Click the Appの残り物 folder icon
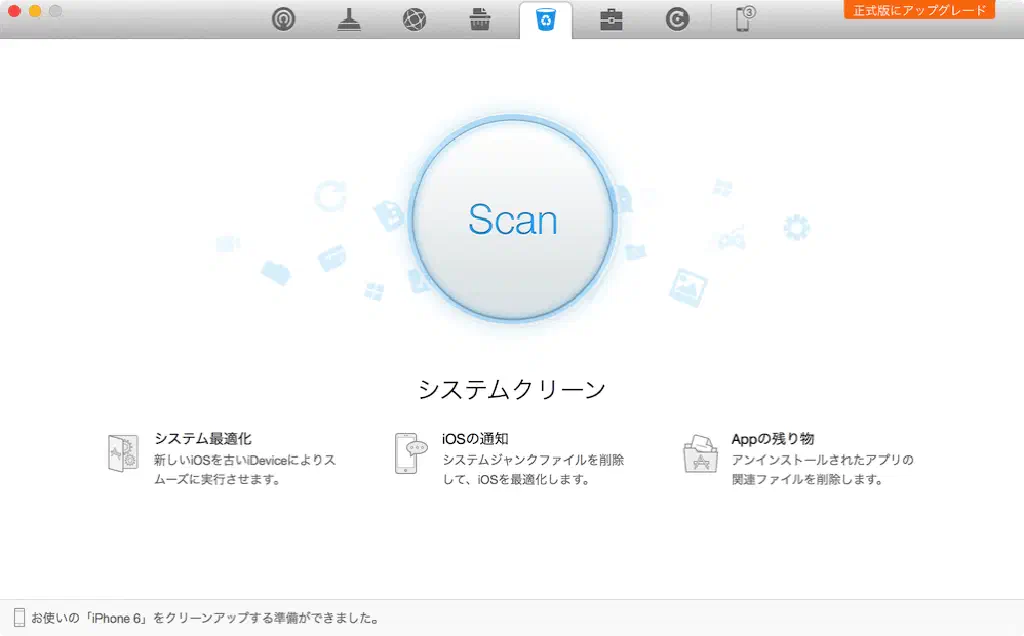Image resolution: width=1024 pixels, height=636 pixels. pos(700,453)
